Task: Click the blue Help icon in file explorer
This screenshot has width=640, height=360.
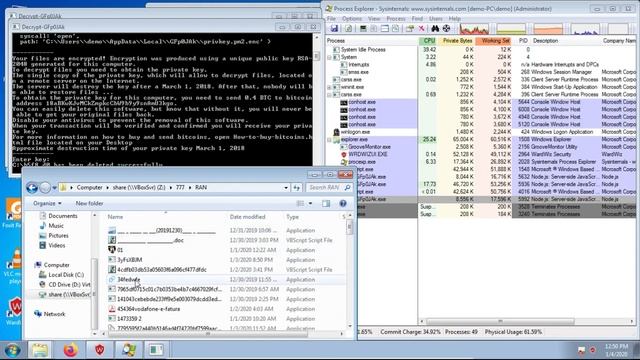Action: [343, 203]
